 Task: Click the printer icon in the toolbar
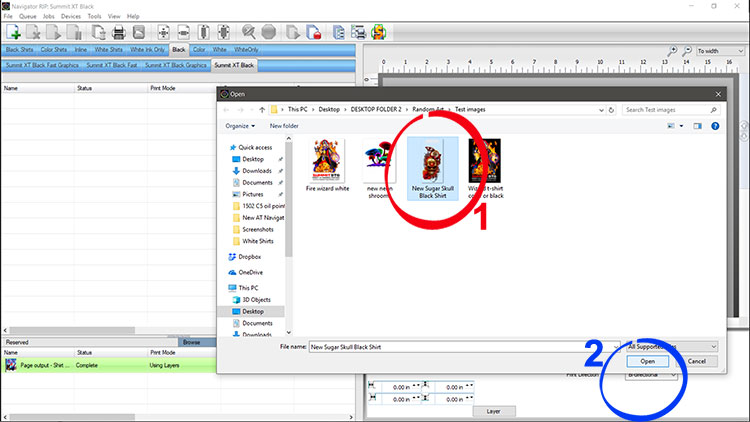pos(118,33)
